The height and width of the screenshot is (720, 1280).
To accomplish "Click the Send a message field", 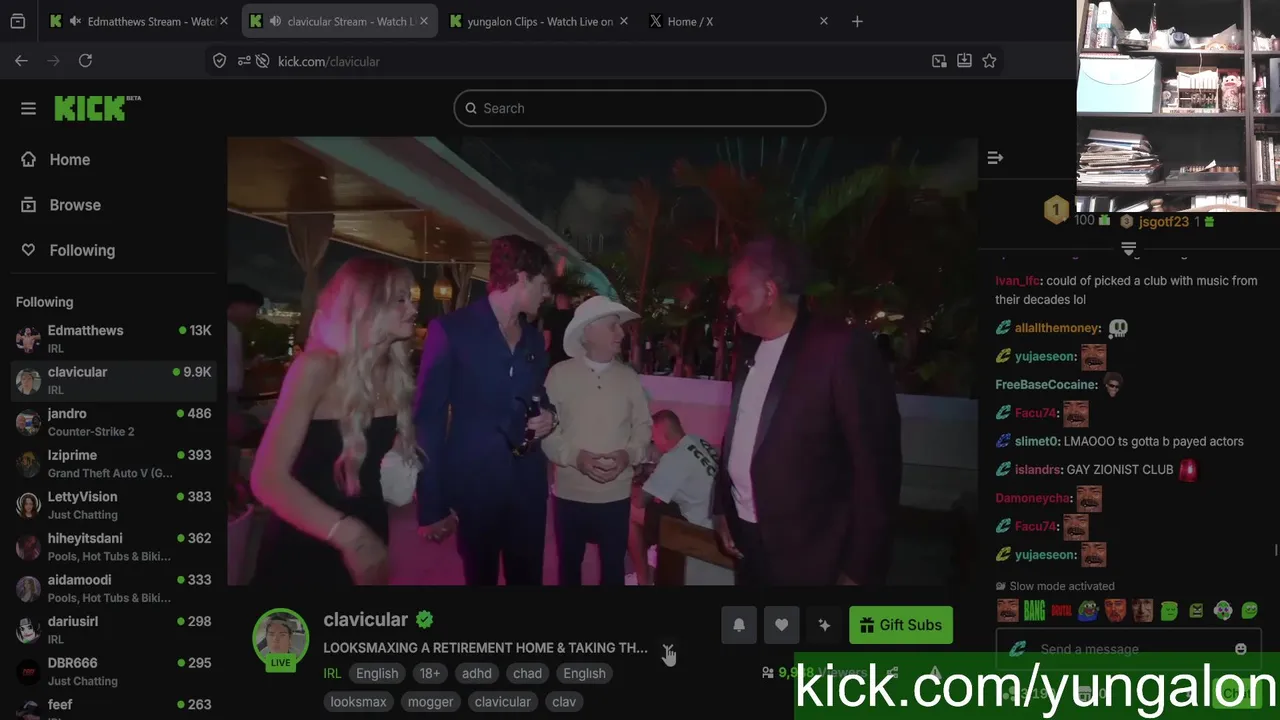I will (1127, 649).
